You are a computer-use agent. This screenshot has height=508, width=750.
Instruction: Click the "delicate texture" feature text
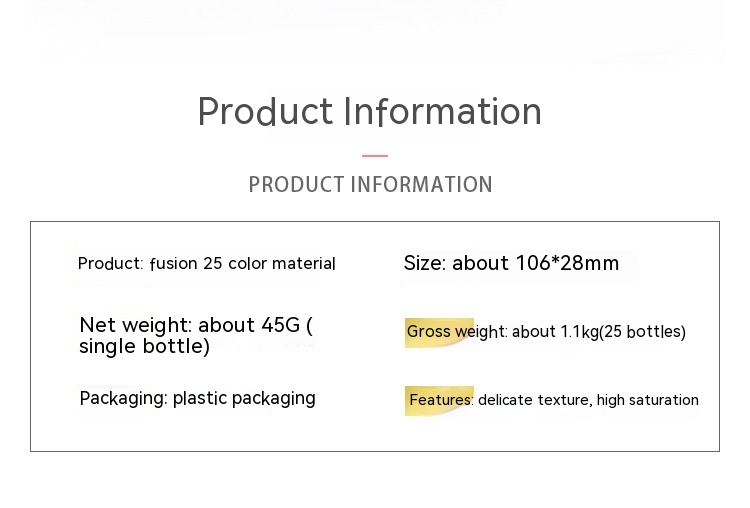click(x=533, y=400)
